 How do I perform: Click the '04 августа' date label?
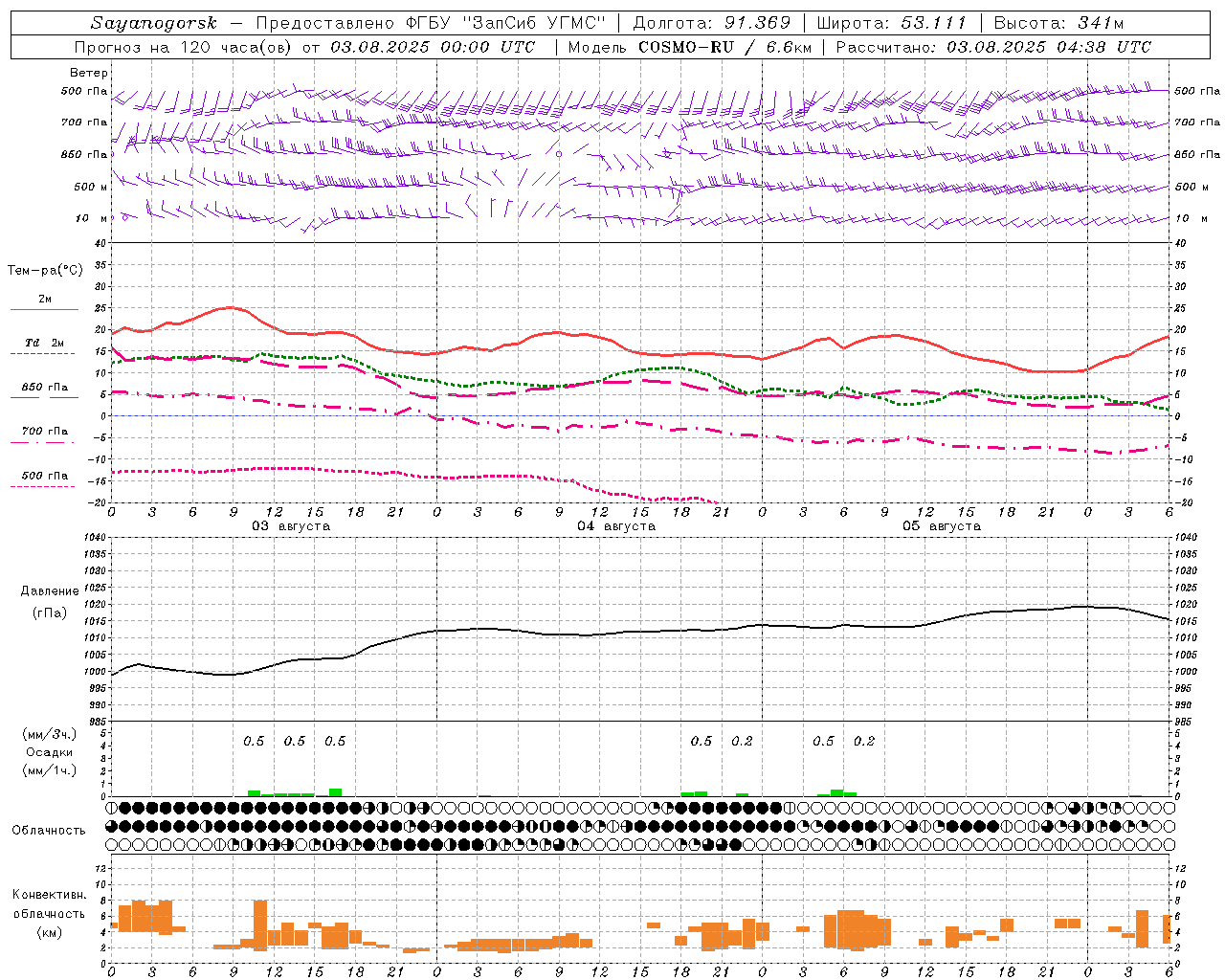click(616, 526)
